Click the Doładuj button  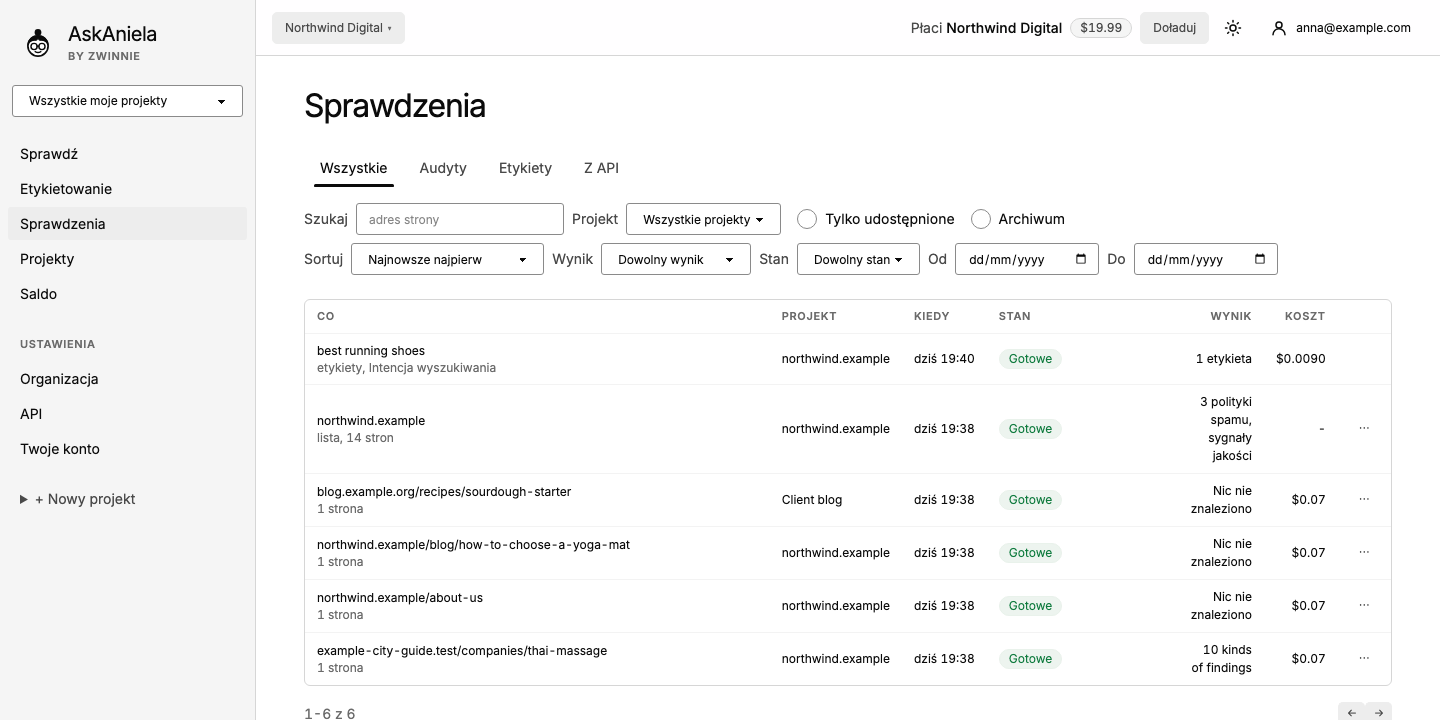pyautogui.click(x=1174, y=28)
